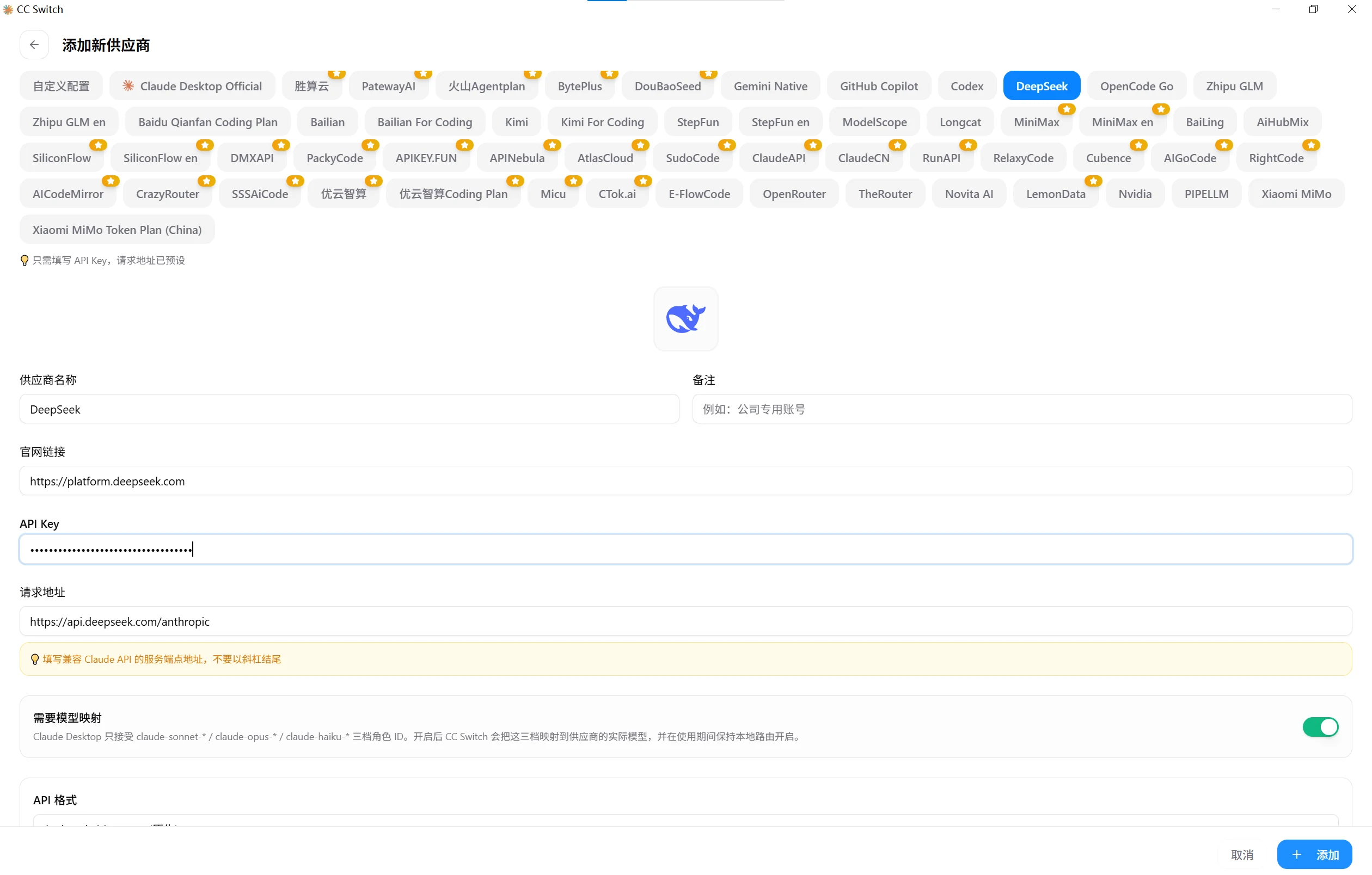Pick the Bailian For Coding preset
The width and height of the screenshot is (1372, 875).
tap(425, 122)
